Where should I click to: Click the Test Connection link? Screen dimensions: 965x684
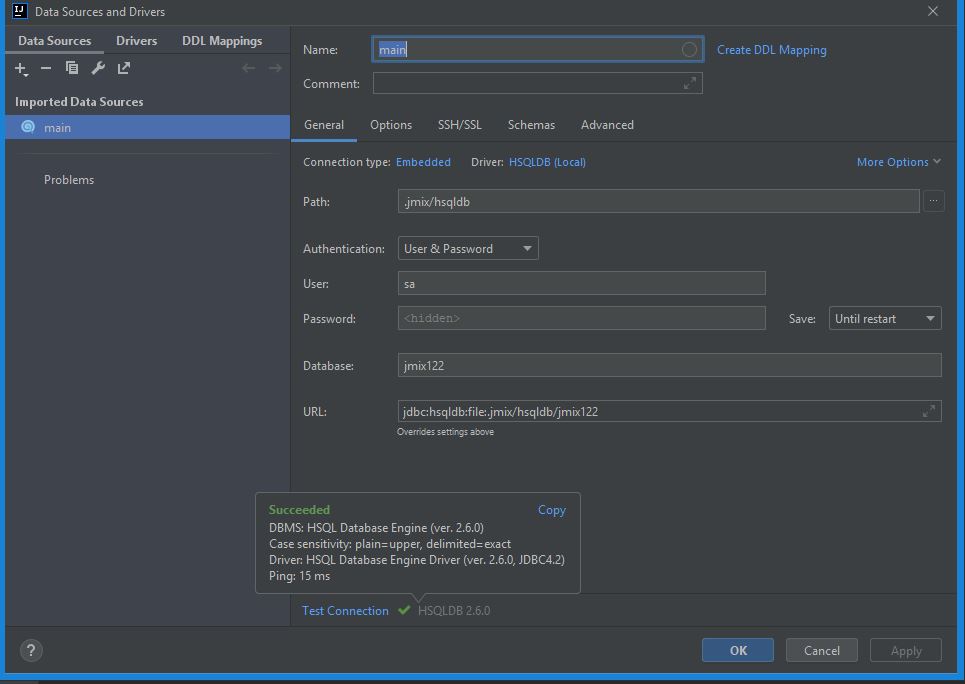click(x=345, y=611)
